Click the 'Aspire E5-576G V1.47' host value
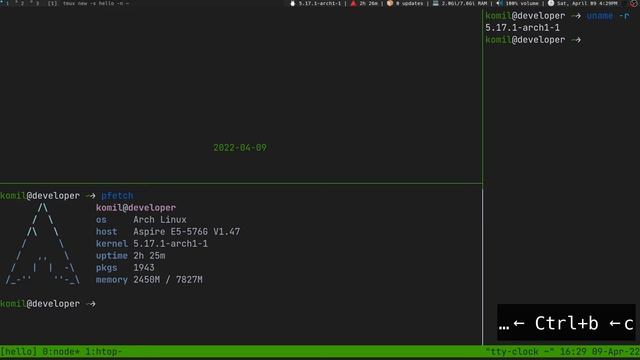Screen dimensions: 640x360 [187, 232]
